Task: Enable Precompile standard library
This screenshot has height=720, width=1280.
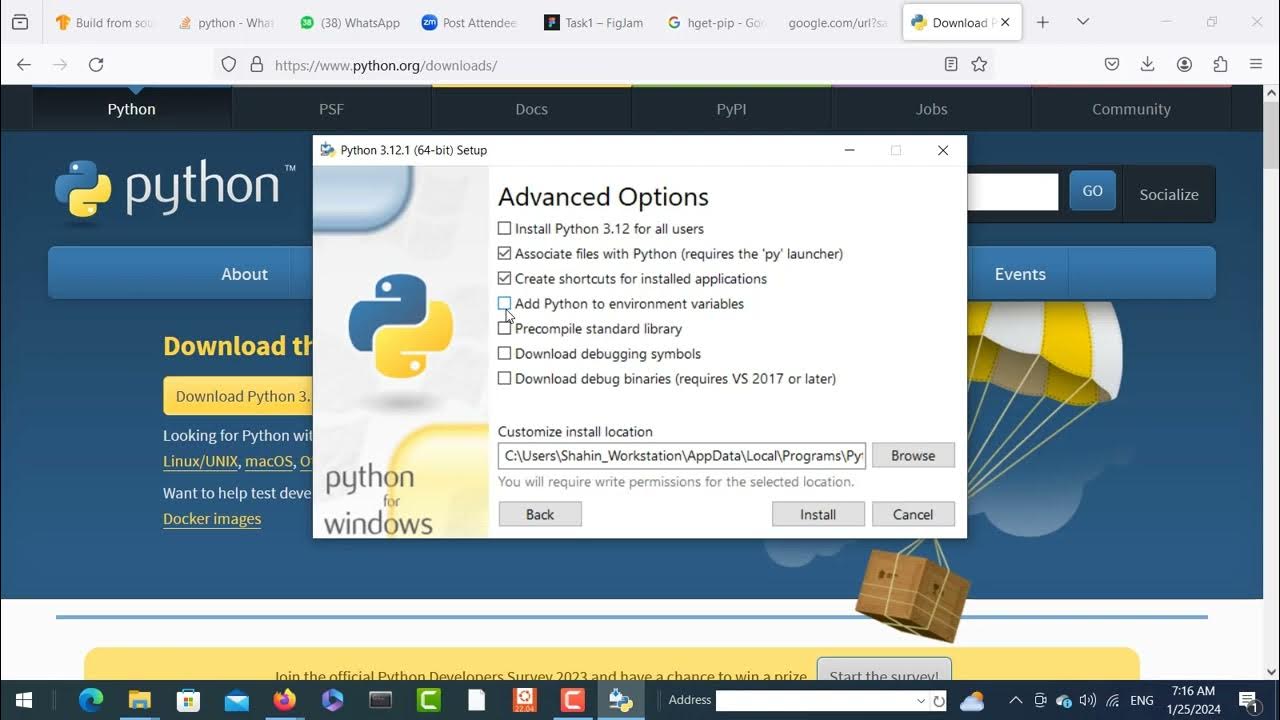Action: pyautogui.click(x=504, y=329)
